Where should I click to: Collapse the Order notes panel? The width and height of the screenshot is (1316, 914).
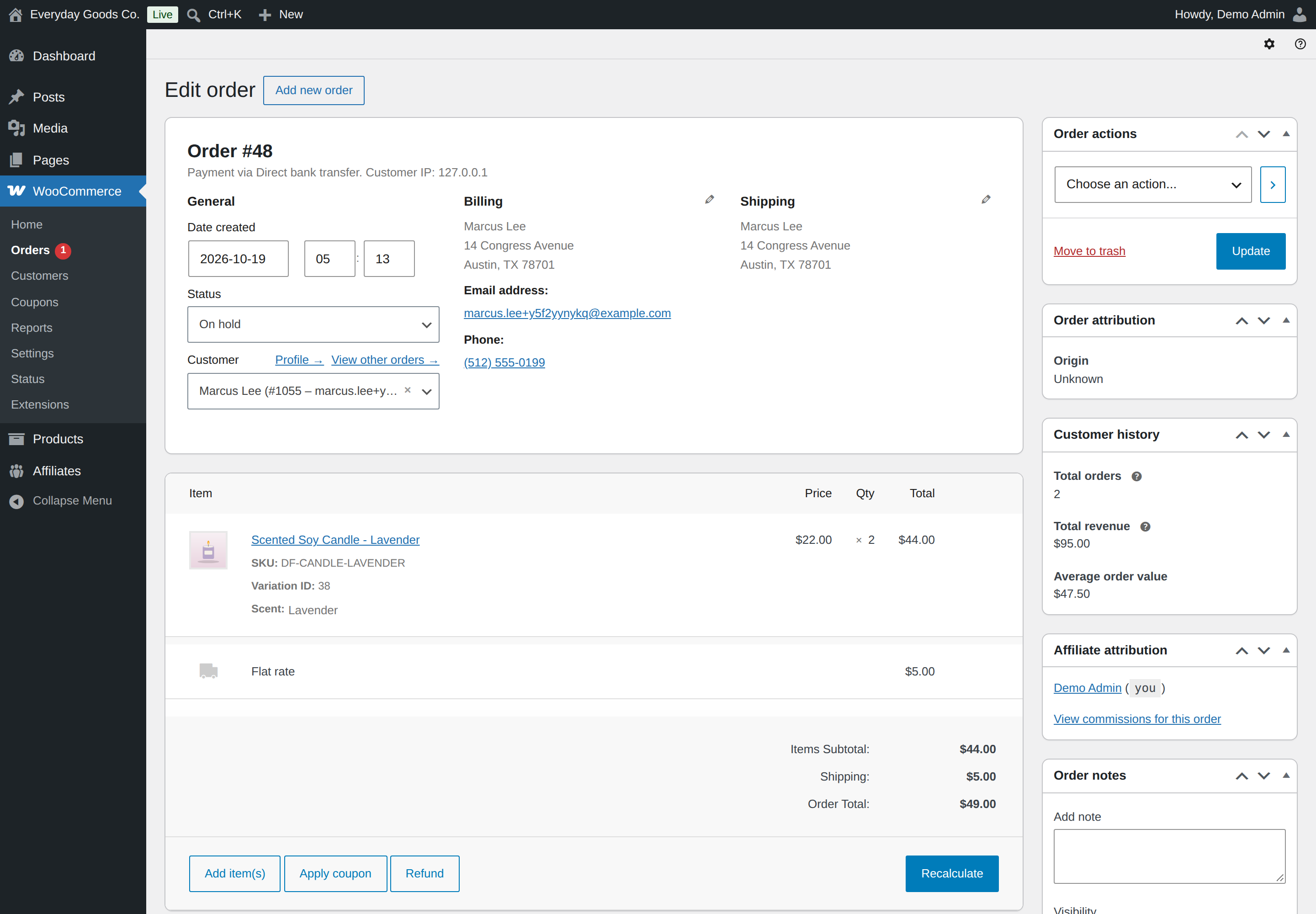[1286, 776]
